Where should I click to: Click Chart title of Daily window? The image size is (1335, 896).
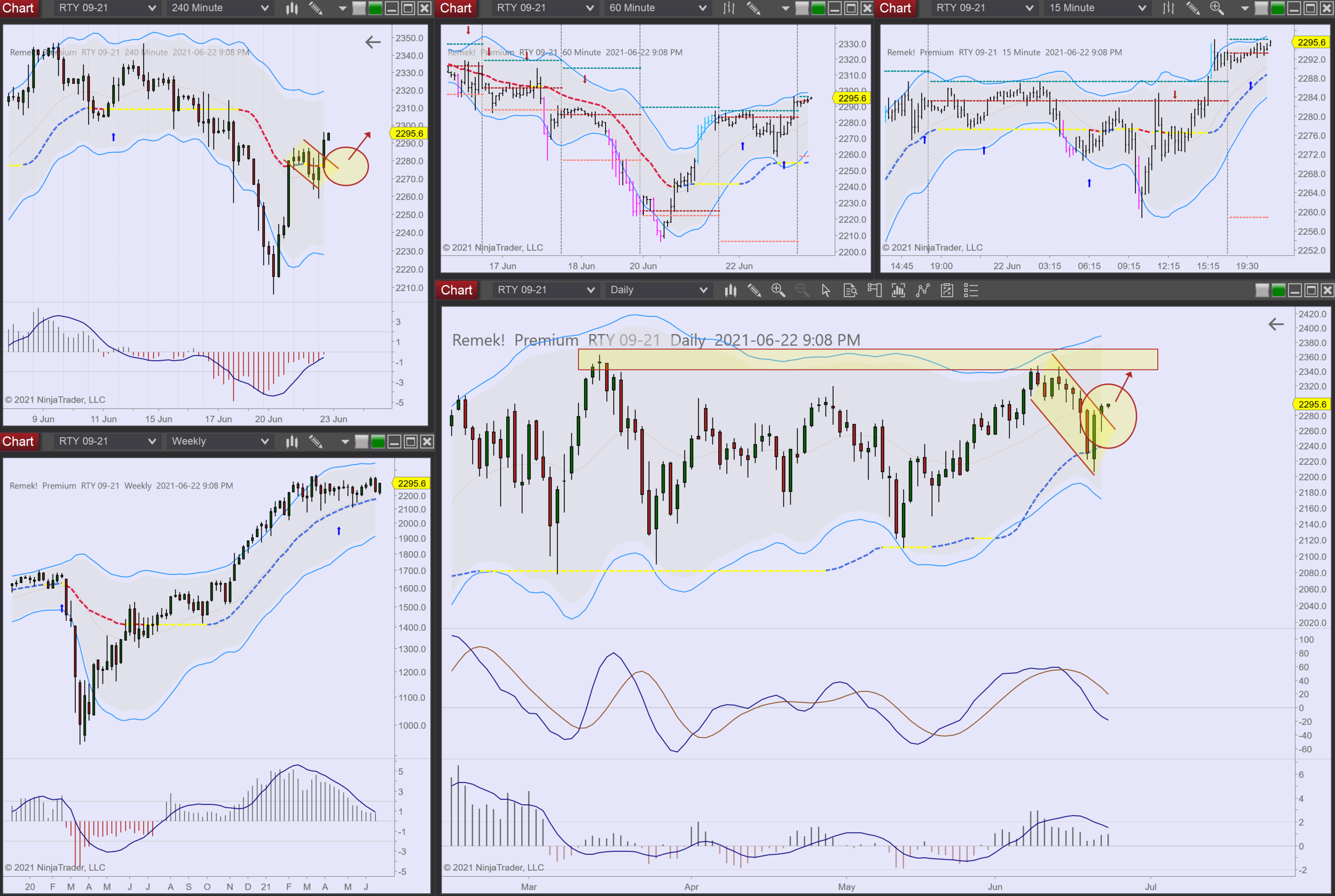(x=457, y=290)
